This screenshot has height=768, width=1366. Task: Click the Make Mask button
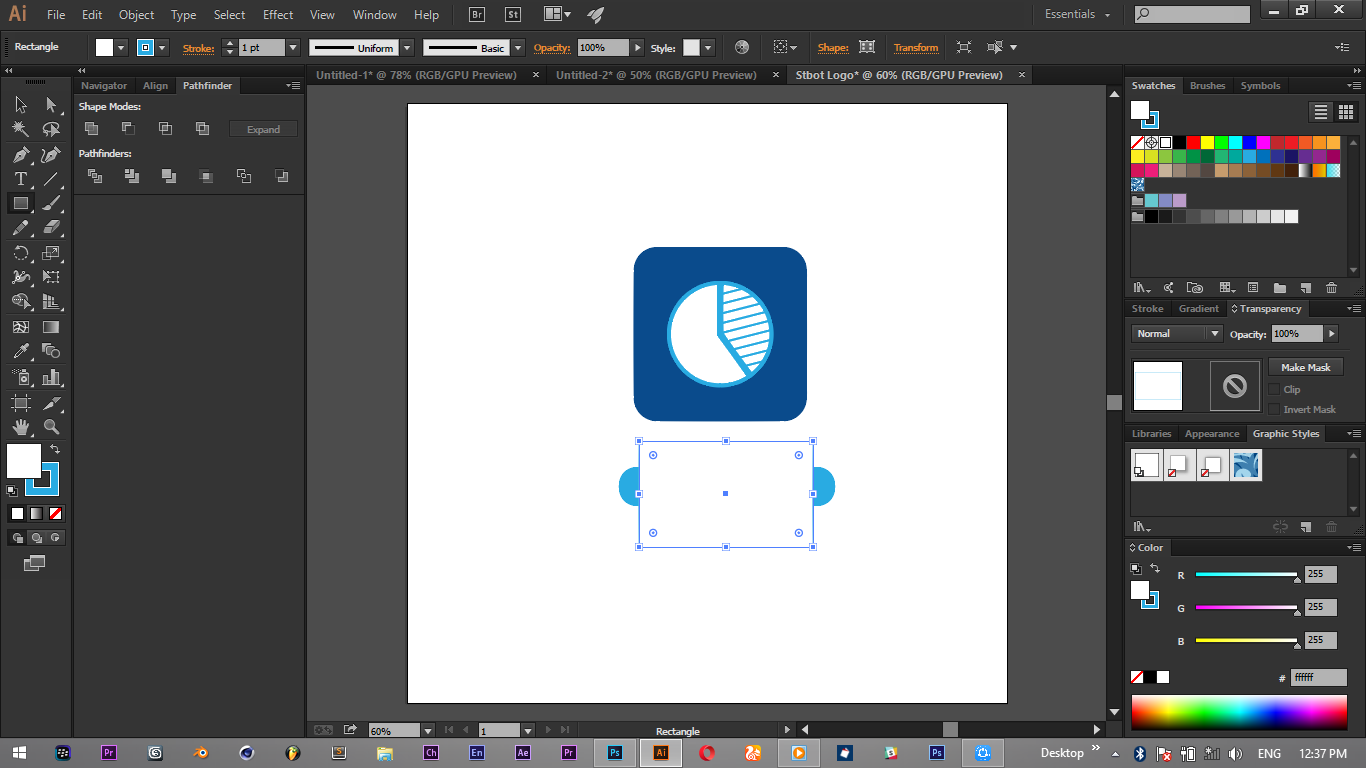point(1305,367)
